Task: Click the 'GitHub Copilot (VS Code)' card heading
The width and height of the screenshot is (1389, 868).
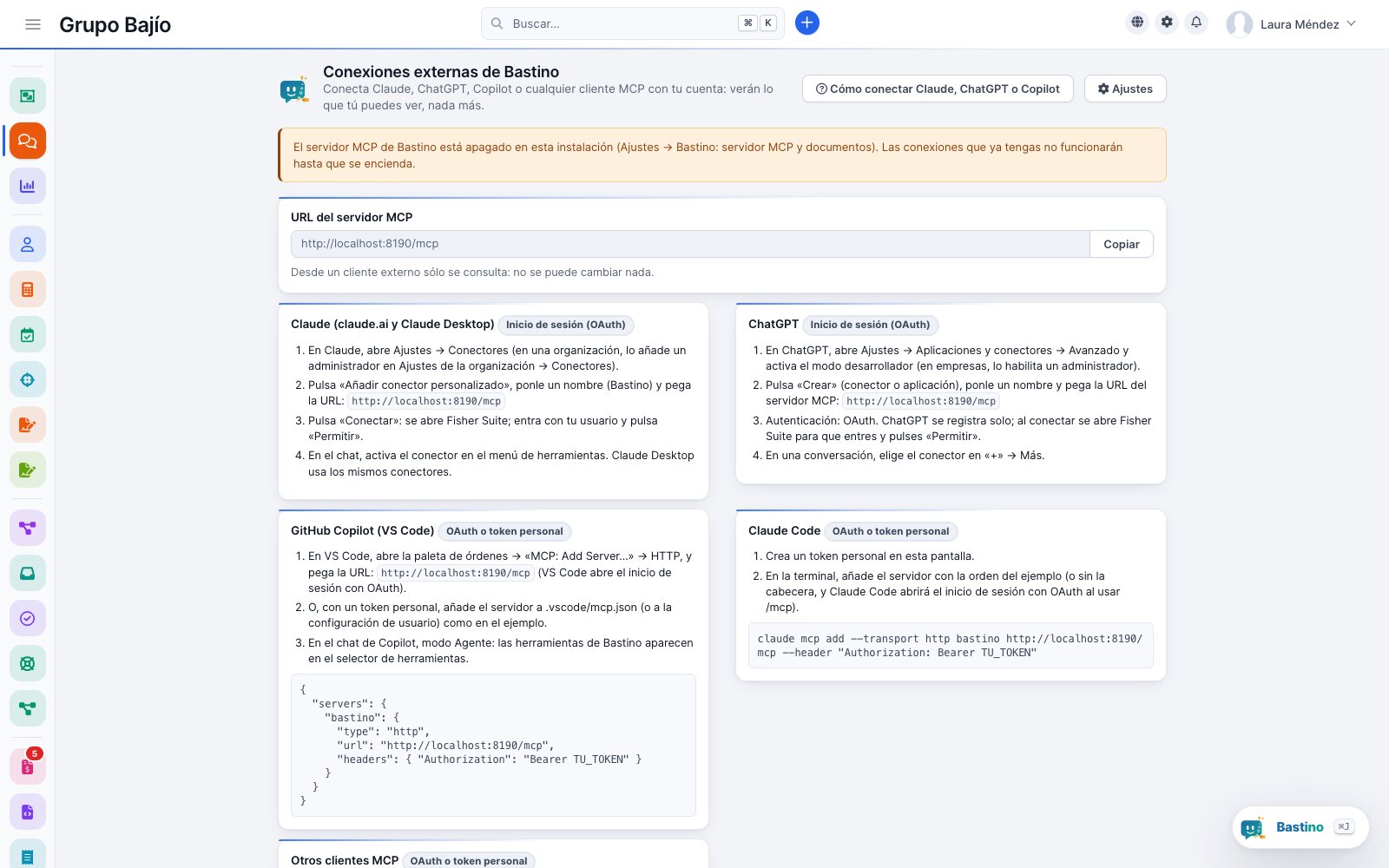Action: [362, 530]
